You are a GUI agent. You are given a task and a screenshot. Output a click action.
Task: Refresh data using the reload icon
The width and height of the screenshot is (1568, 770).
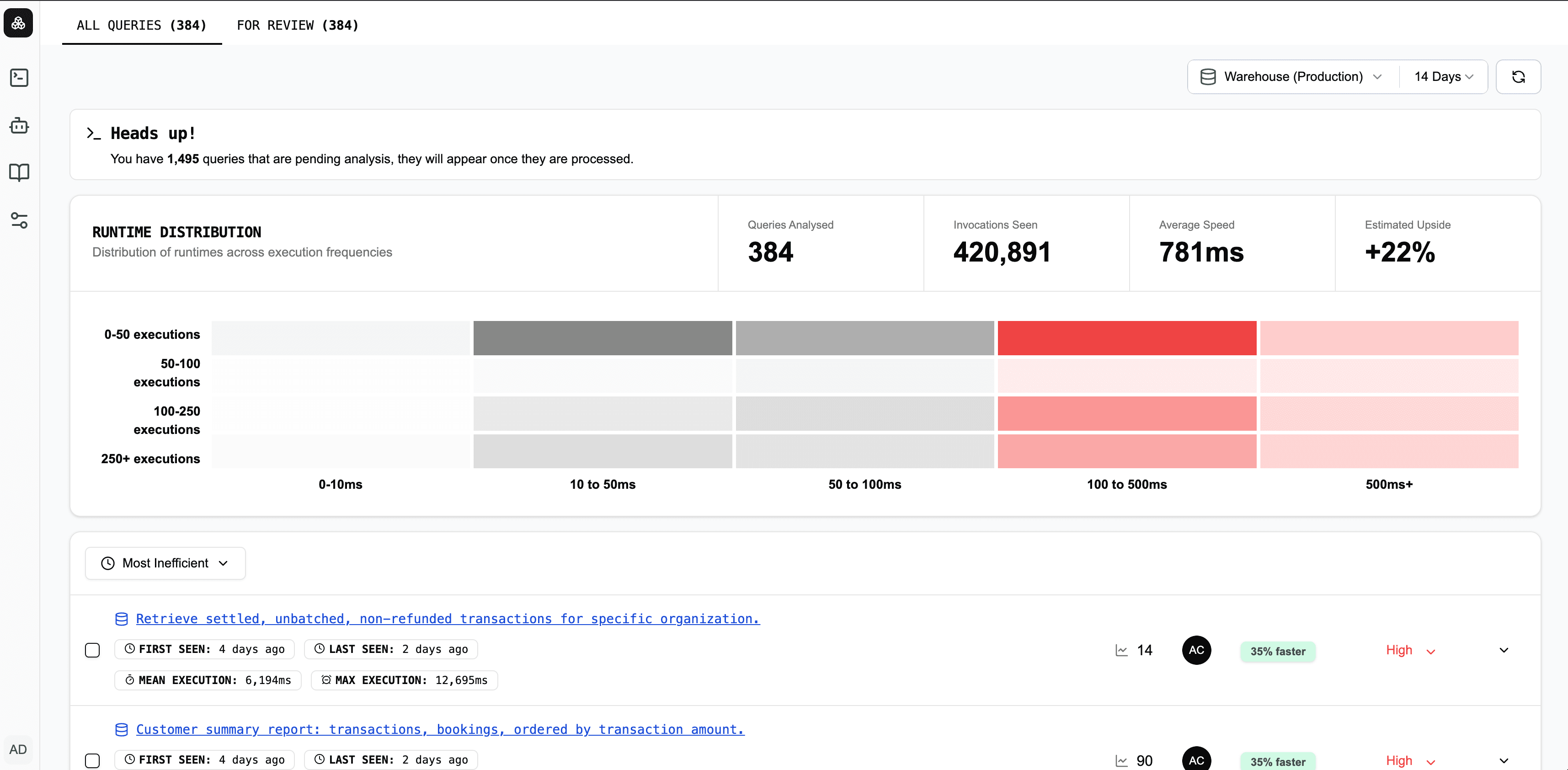click(1519, 77)
